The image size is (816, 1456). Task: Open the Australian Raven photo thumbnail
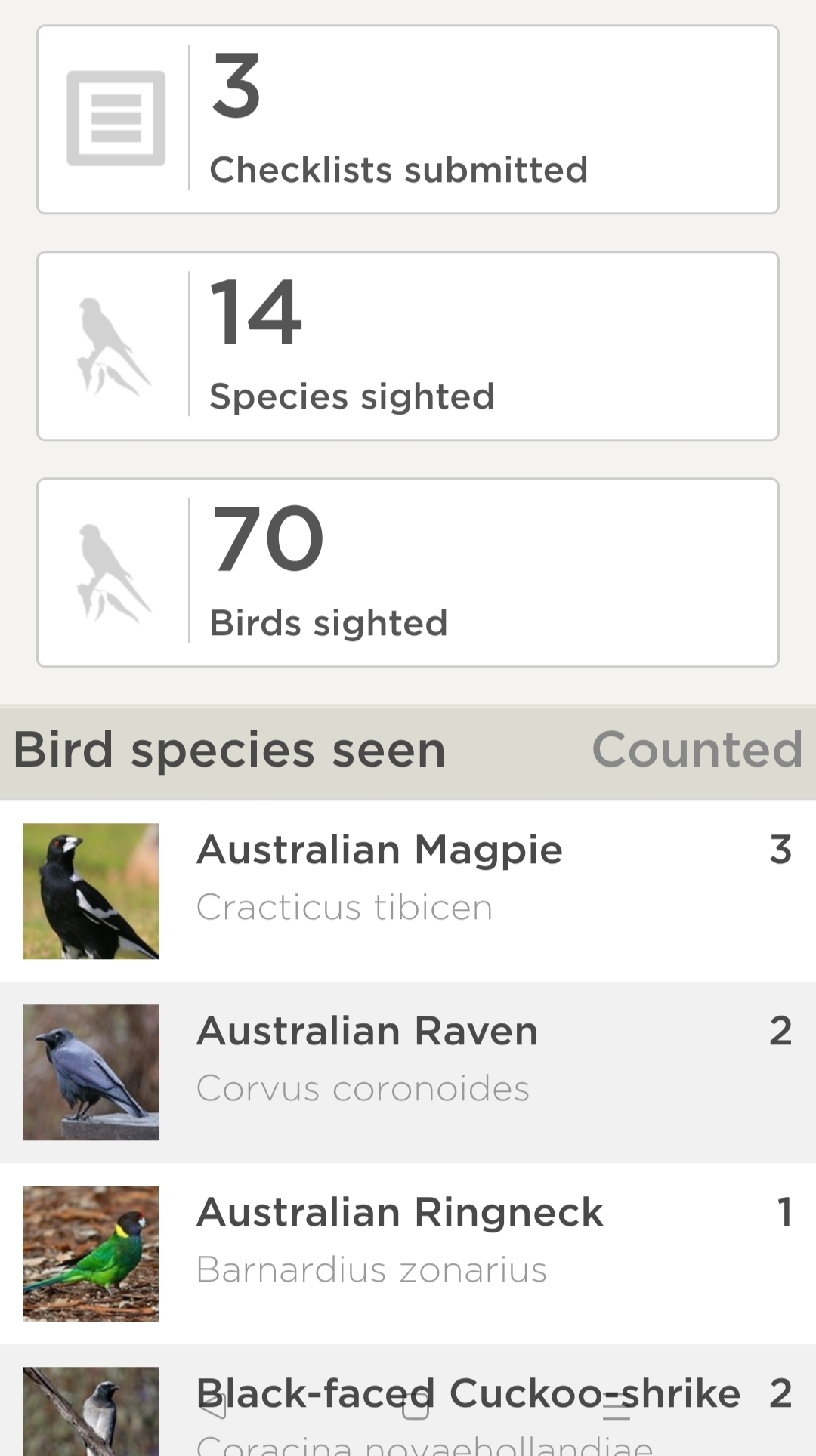click(91, 1072)
